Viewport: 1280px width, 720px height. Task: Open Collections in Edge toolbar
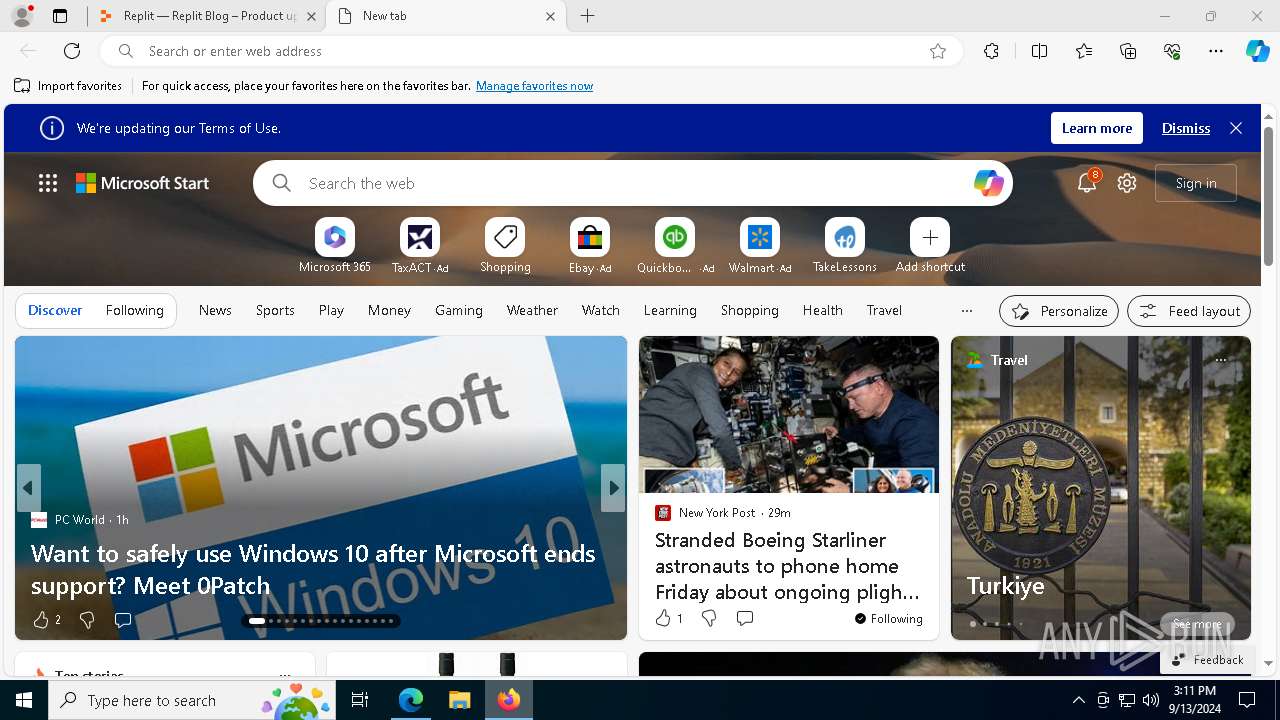(1128, 51)
